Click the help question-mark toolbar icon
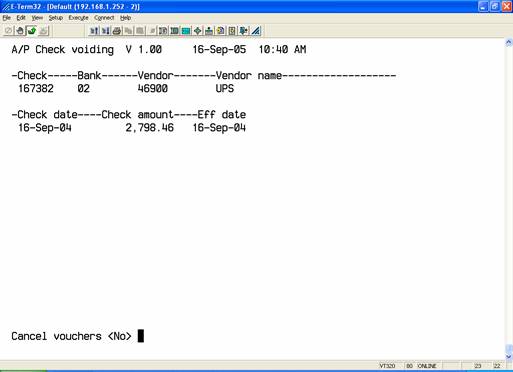 pos(232,31)
